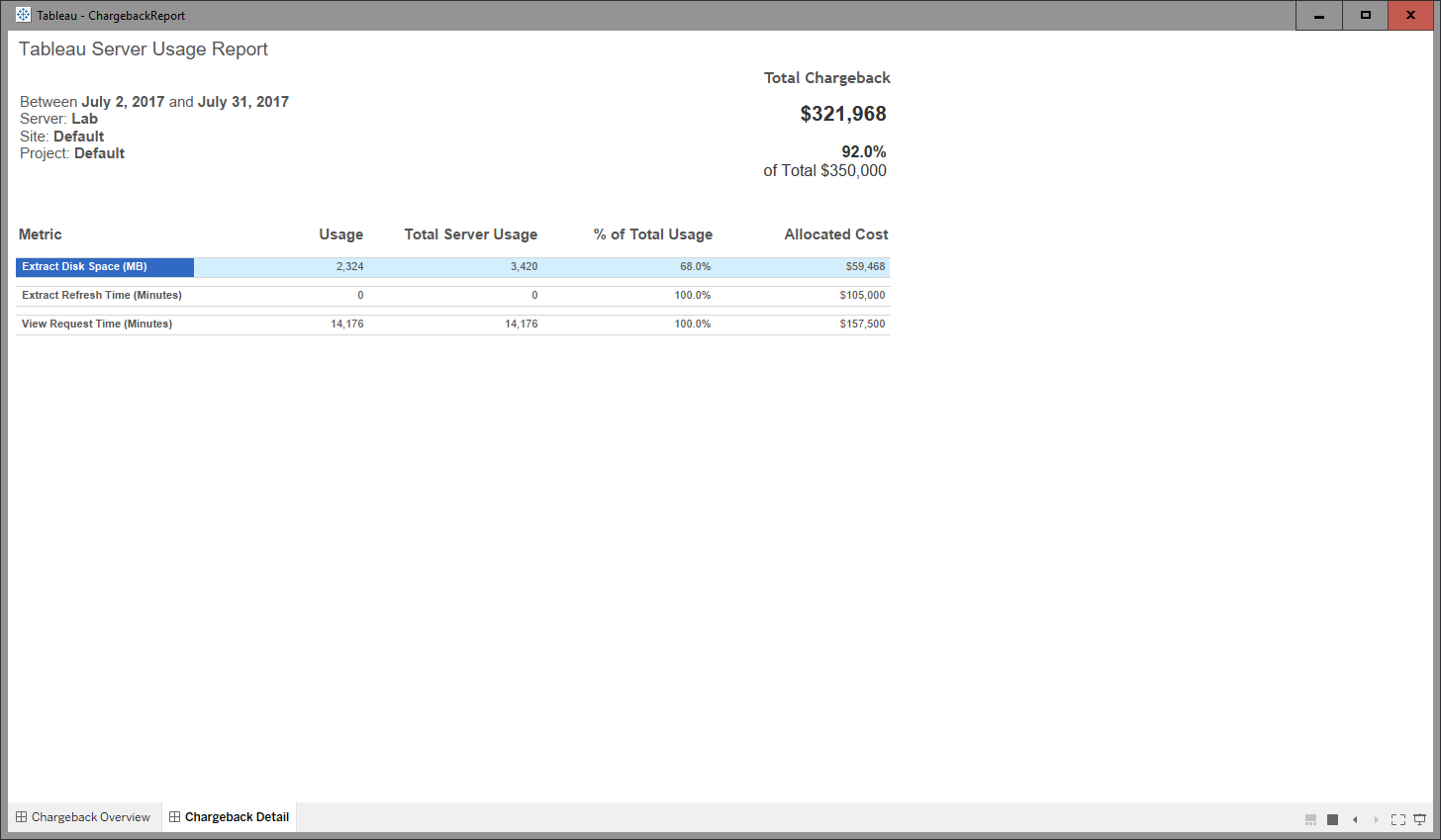This screenshot has width=1441, height=840.
Task: Select the Extract Disk Space (MB) row
Action: point(452,267)
